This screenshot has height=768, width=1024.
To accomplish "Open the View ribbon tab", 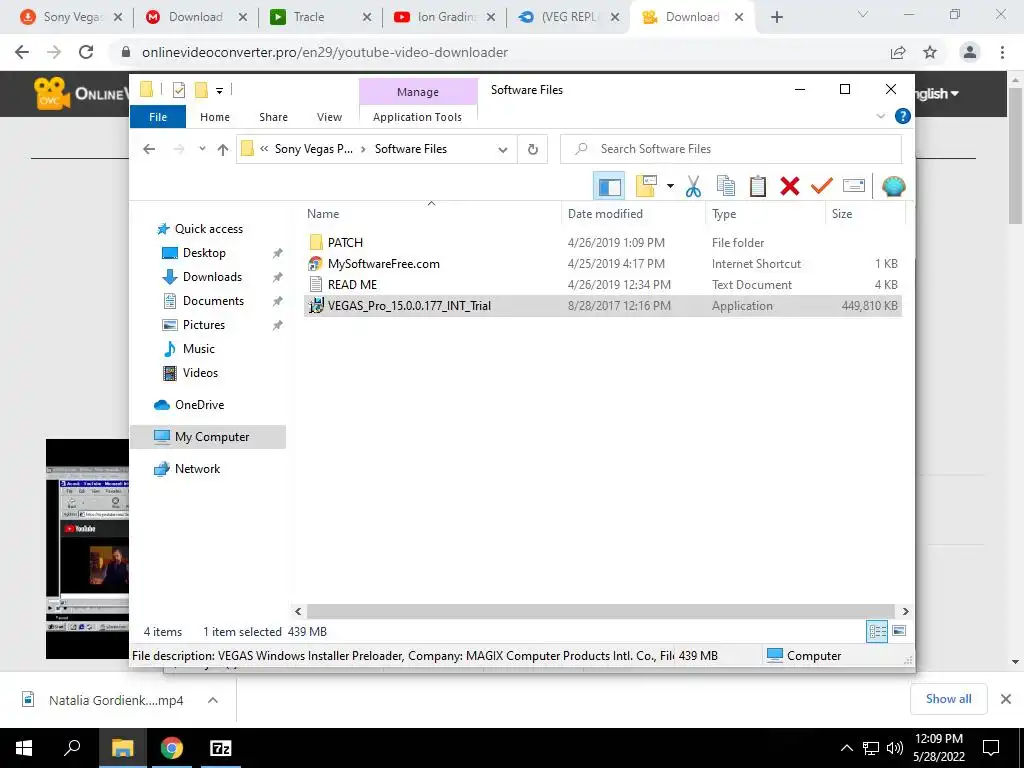I will (329, 117).
